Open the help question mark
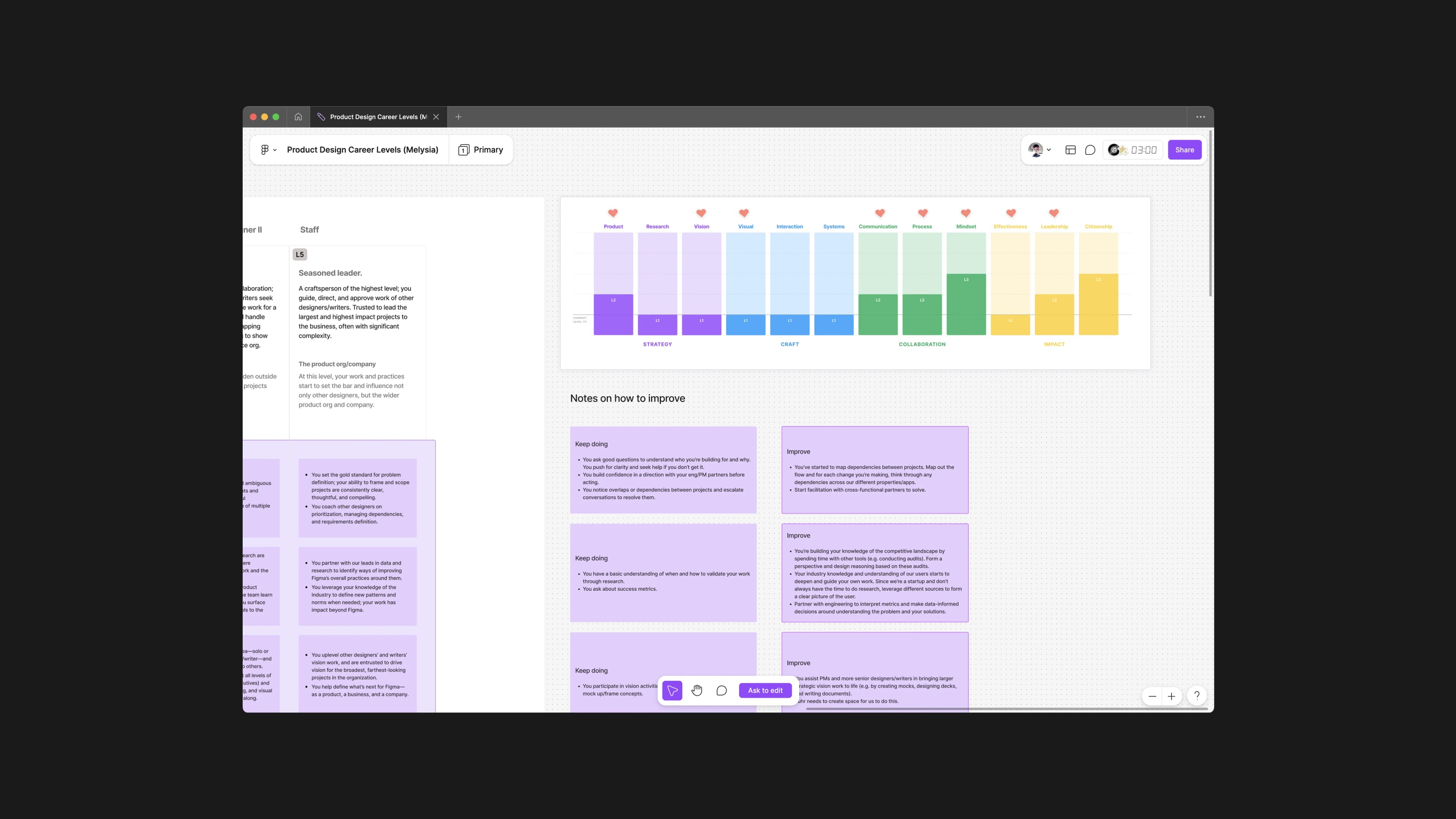 pos(1197,696)
